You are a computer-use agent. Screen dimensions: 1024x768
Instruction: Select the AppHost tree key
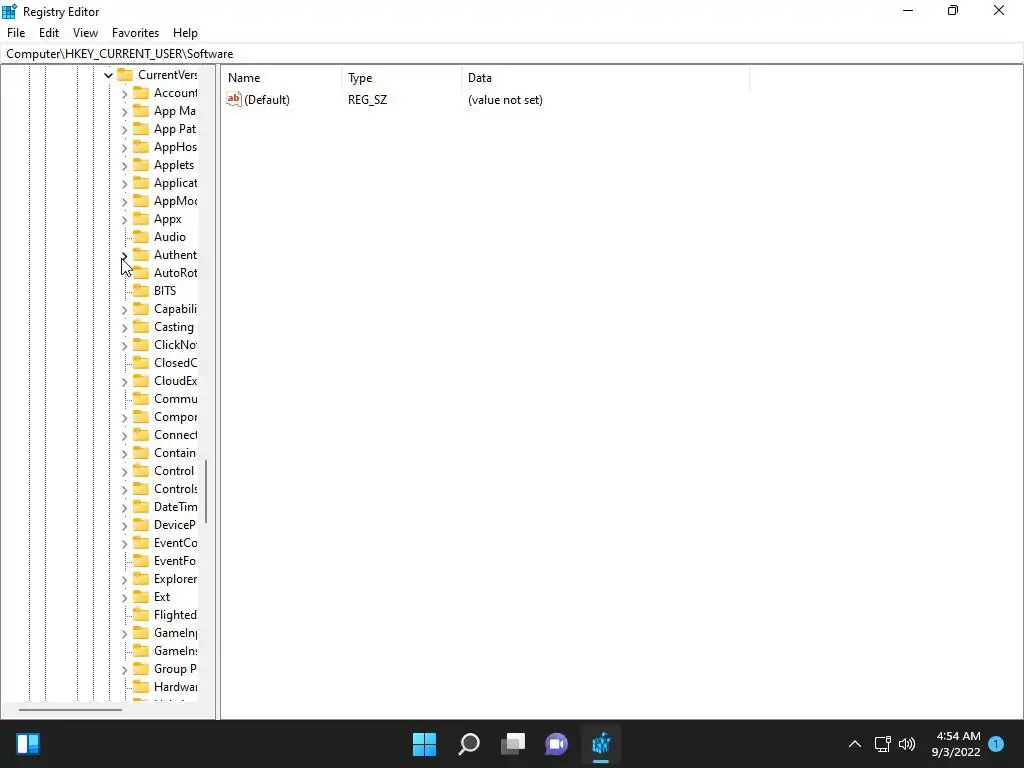click(x=175, y=147)
